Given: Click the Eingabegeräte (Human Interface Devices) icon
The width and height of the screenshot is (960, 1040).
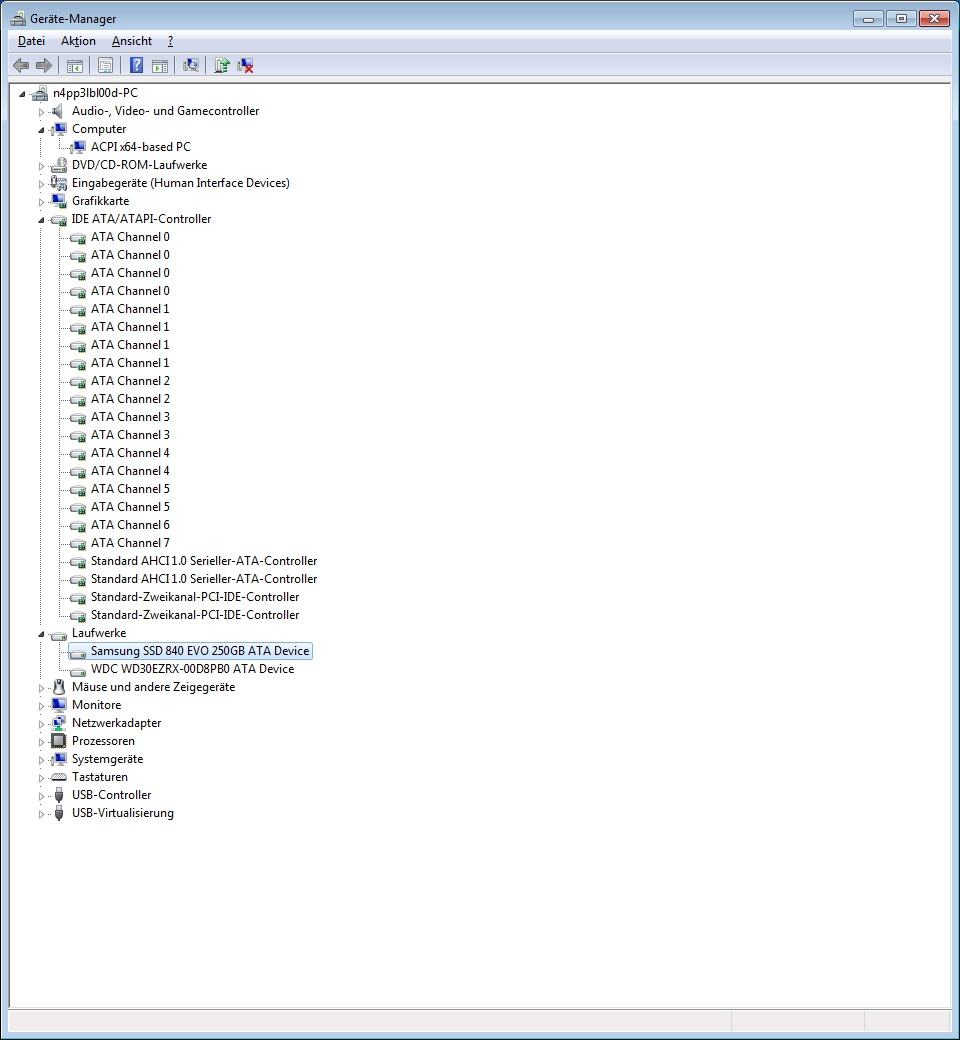Looking at the screenshot, I should coord(58,182).
